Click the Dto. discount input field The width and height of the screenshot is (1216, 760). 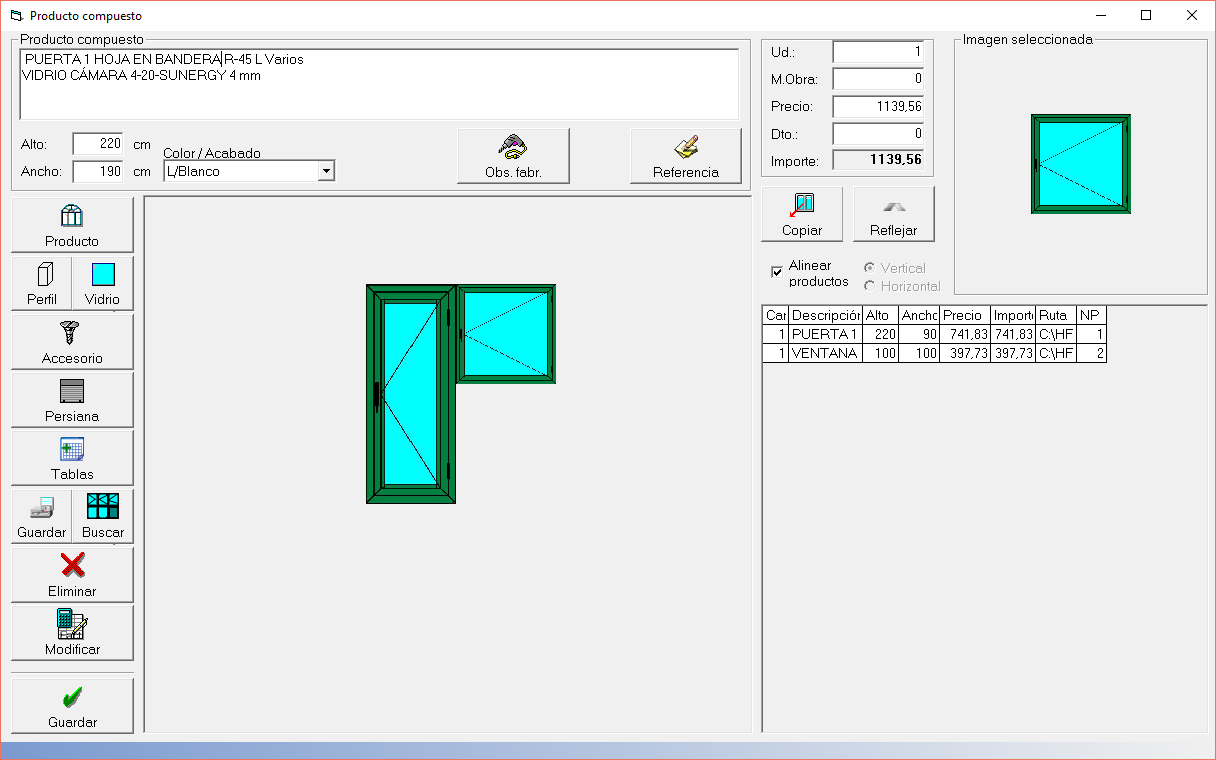(878, 133)
